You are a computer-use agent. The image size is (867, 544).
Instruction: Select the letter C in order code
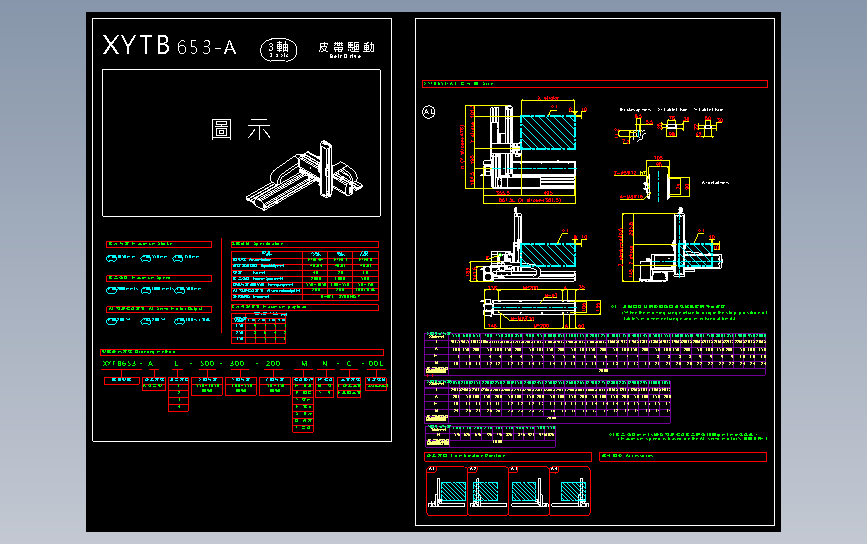tap(349, 363)
